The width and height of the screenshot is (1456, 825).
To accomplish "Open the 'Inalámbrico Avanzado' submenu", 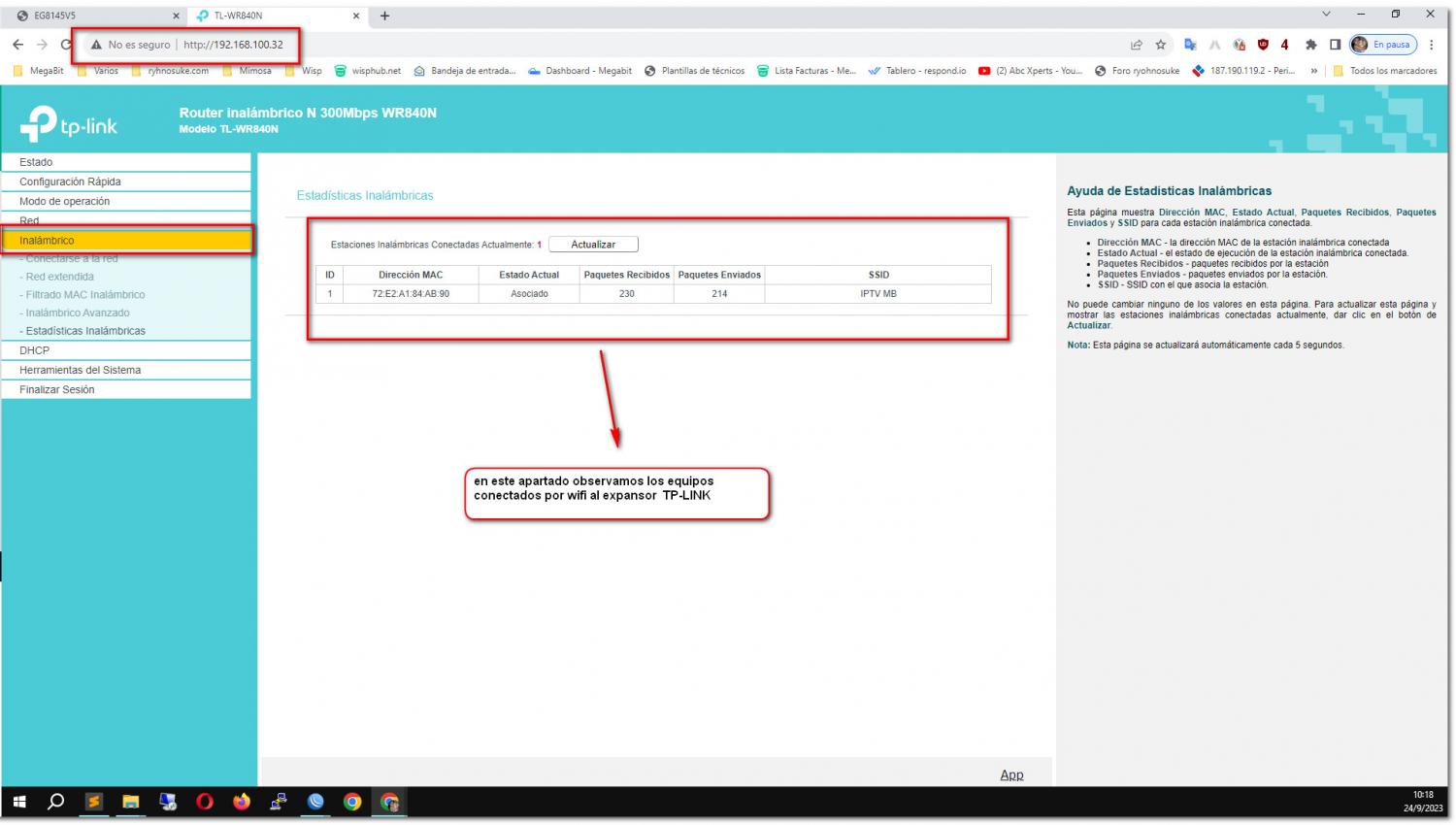I will tap(75, 313).
